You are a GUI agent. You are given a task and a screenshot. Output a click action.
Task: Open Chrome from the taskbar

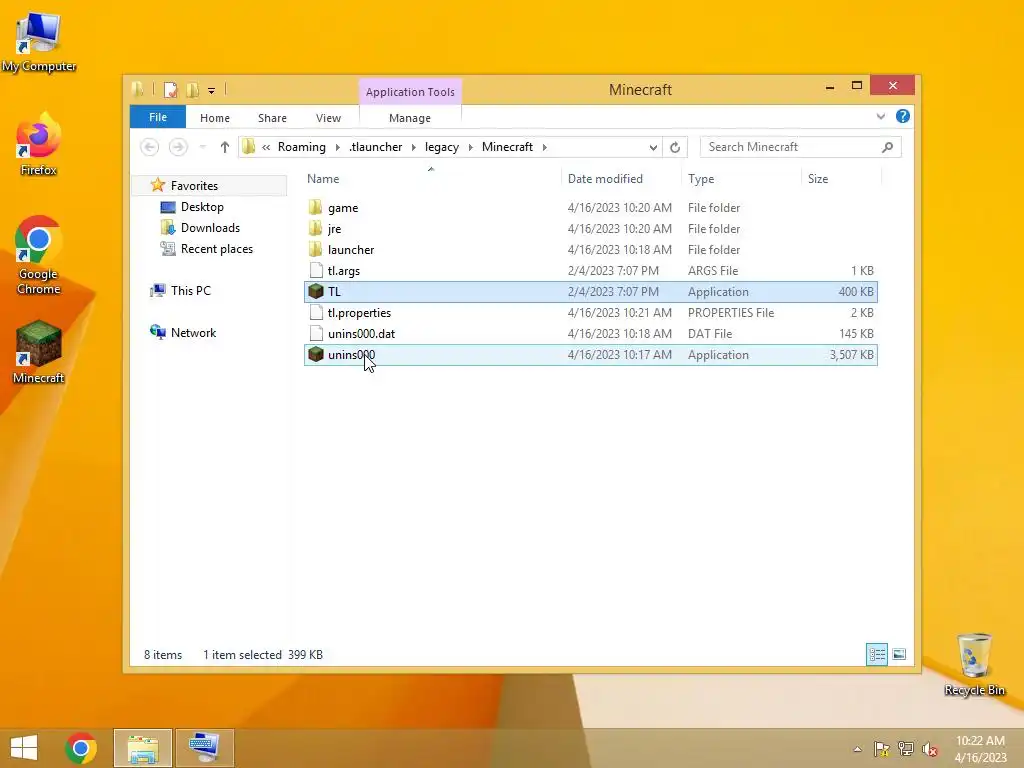(x=81, y=748)
